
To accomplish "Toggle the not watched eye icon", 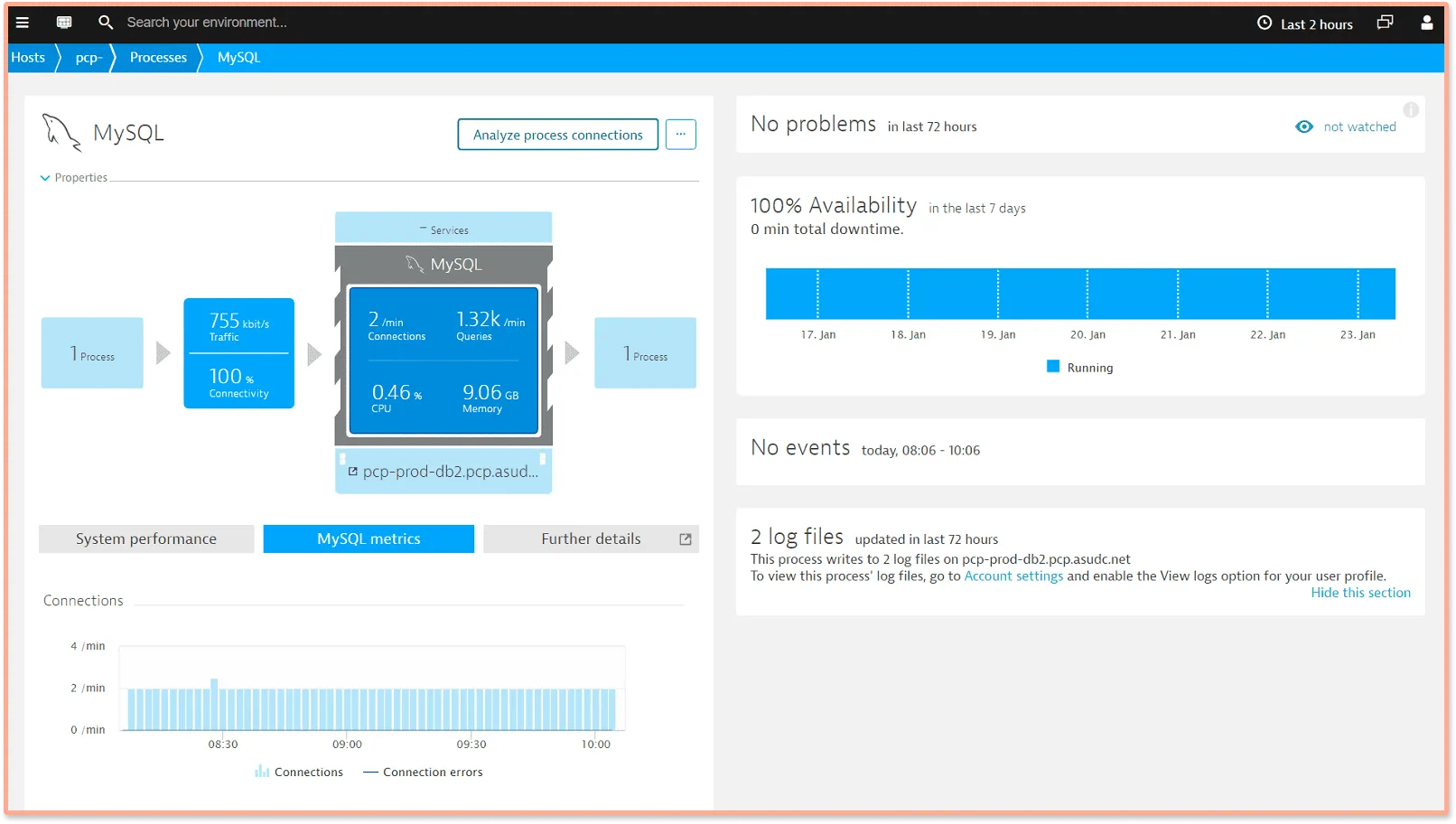I will tap(1304, 127).
